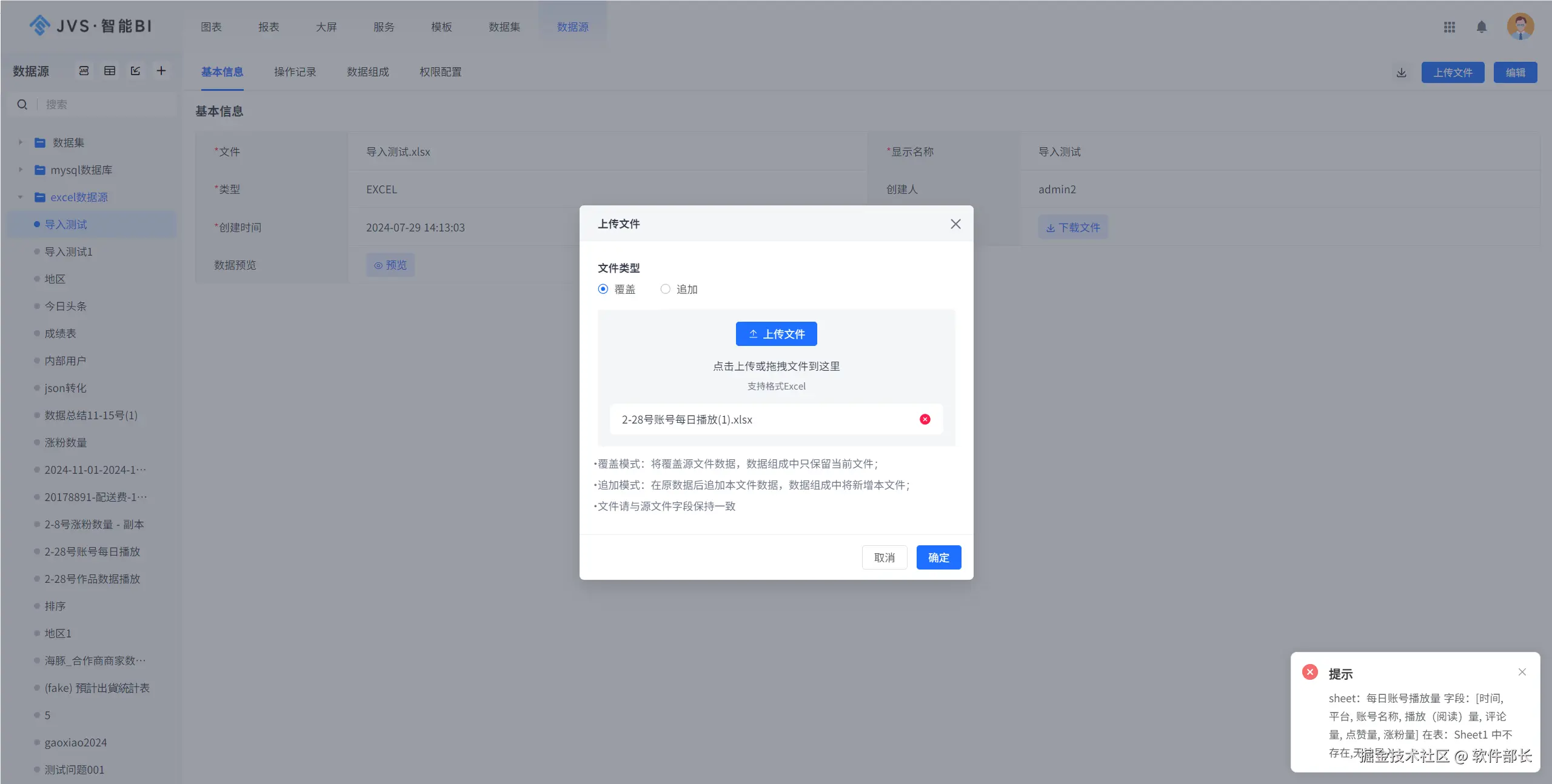Image resolution: width=1552 pixels, height=784 pixels.
Task: Click the user avatar picture
Action: 1520,27
